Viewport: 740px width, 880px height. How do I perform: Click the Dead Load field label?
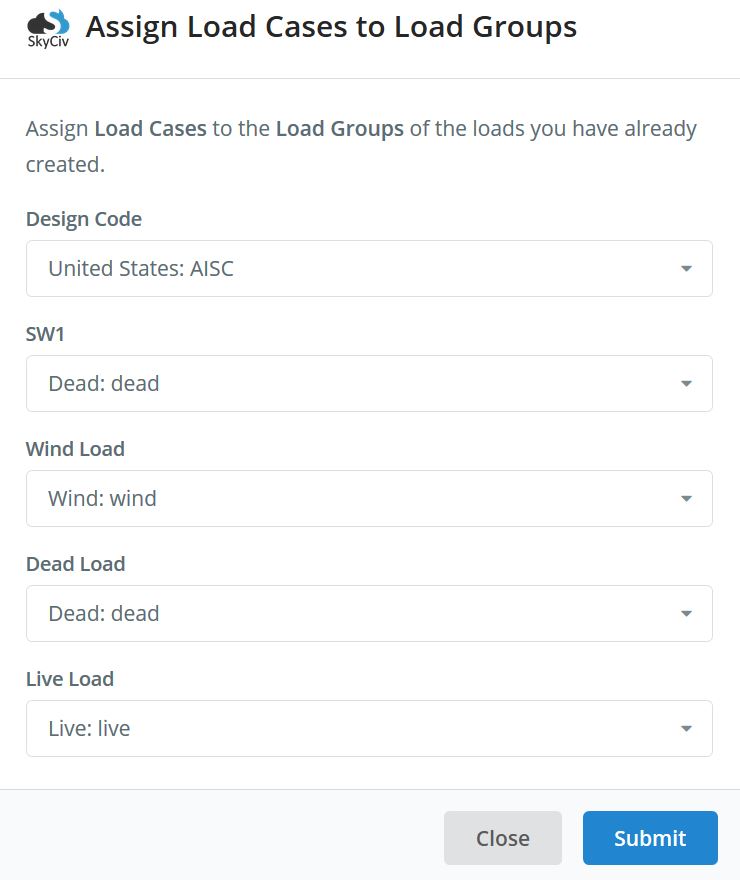tap(76, 565)
